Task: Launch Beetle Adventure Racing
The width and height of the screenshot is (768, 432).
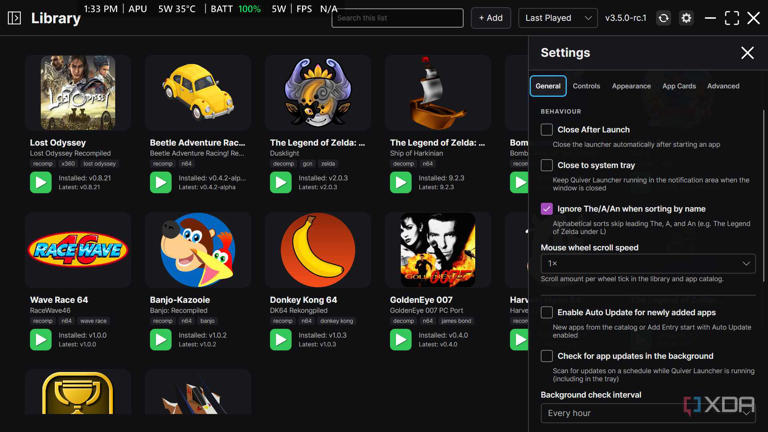Action: (x=161, y=183)
